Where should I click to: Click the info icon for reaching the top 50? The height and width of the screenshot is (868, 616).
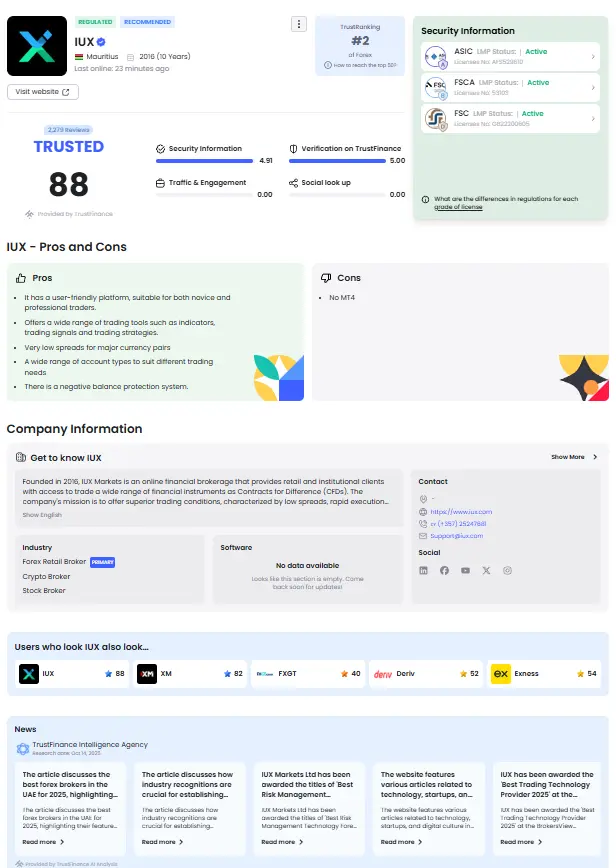[x=328, y=65]
